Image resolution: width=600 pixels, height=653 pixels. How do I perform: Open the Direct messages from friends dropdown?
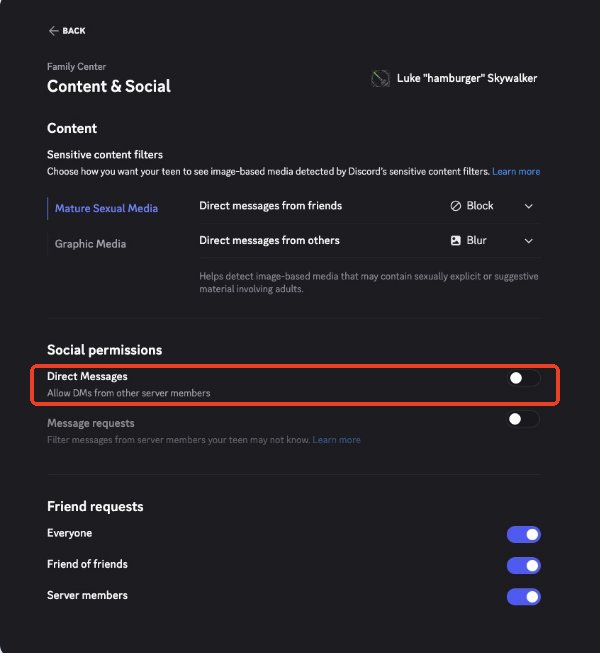tap(492, 206)
